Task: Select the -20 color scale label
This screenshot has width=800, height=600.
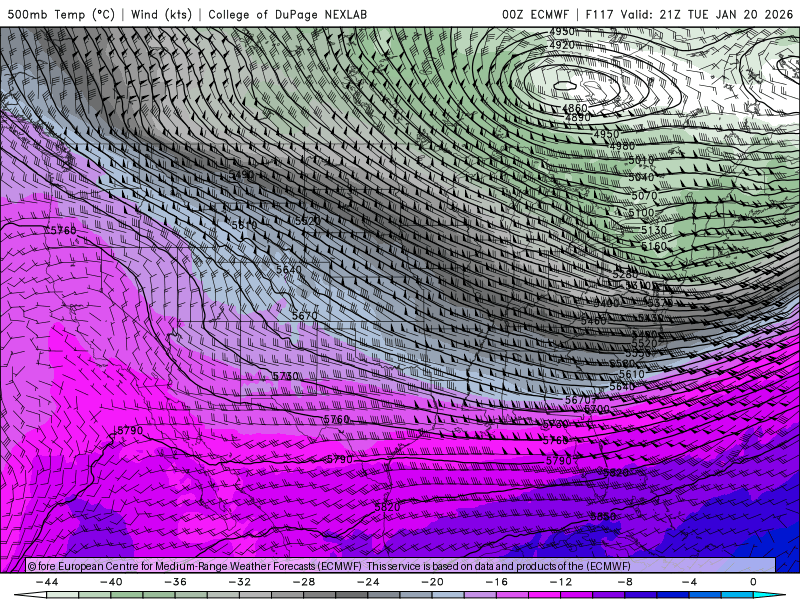Action: pyautogui.click(x=433, y=582)
